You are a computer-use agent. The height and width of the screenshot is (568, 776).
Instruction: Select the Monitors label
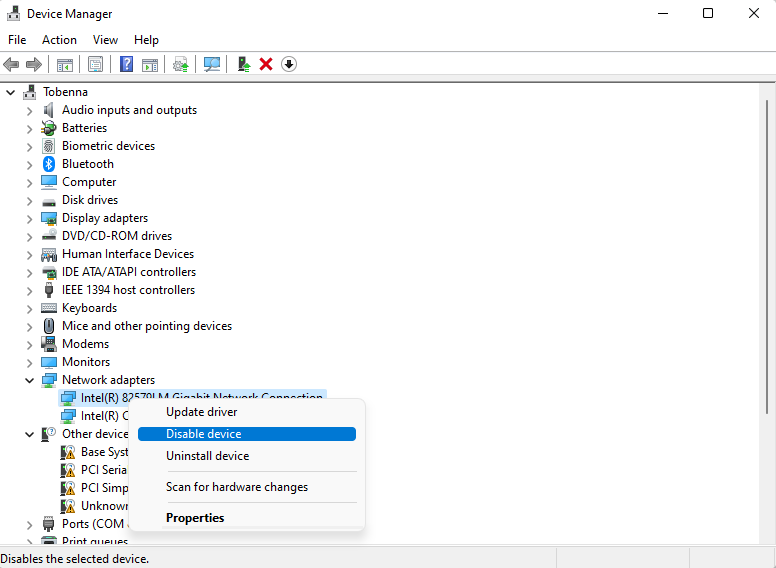coord(86,362)
